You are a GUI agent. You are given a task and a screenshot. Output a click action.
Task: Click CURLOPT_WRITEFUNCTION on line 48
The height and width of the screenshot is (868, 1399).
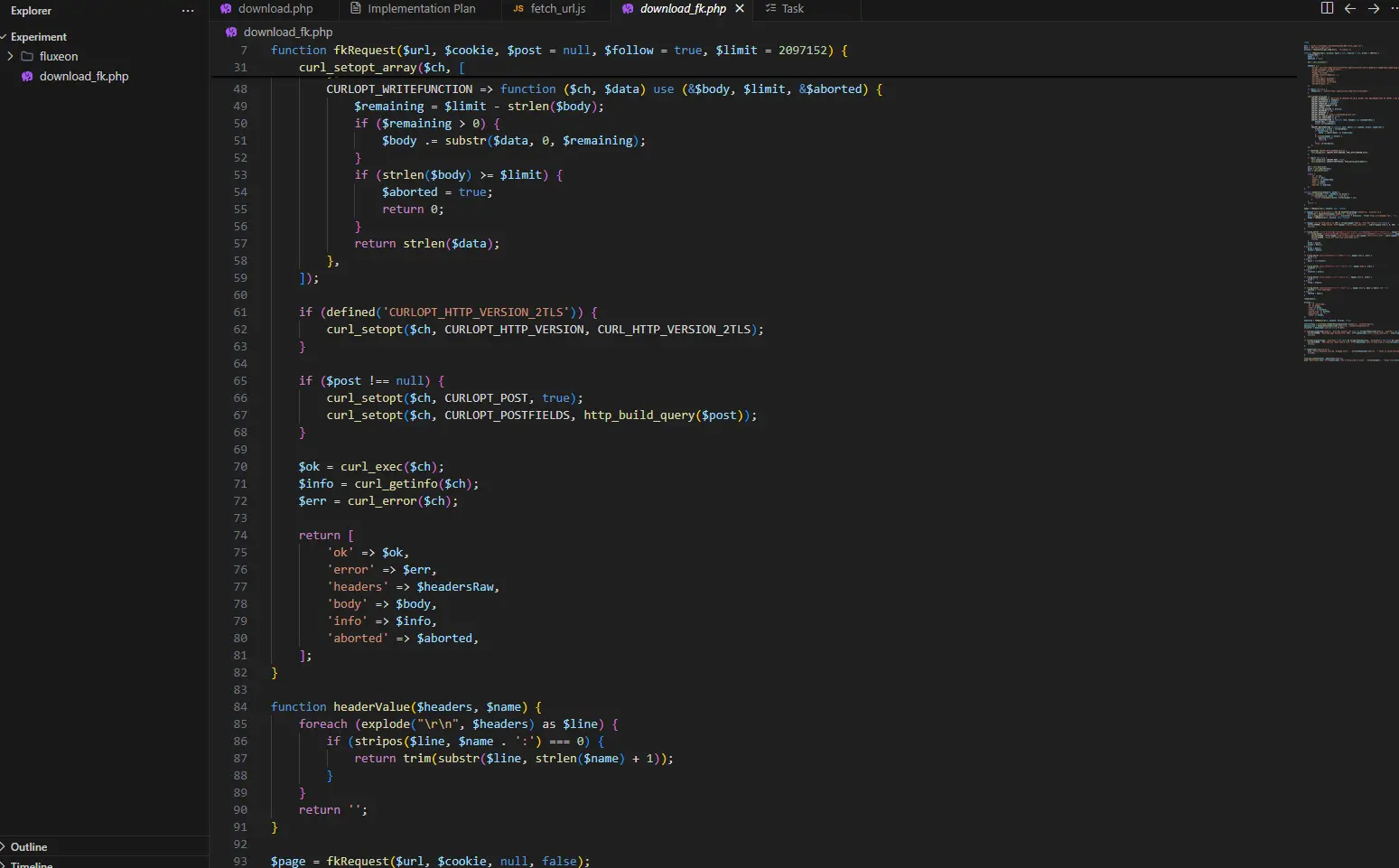point(399,89)
